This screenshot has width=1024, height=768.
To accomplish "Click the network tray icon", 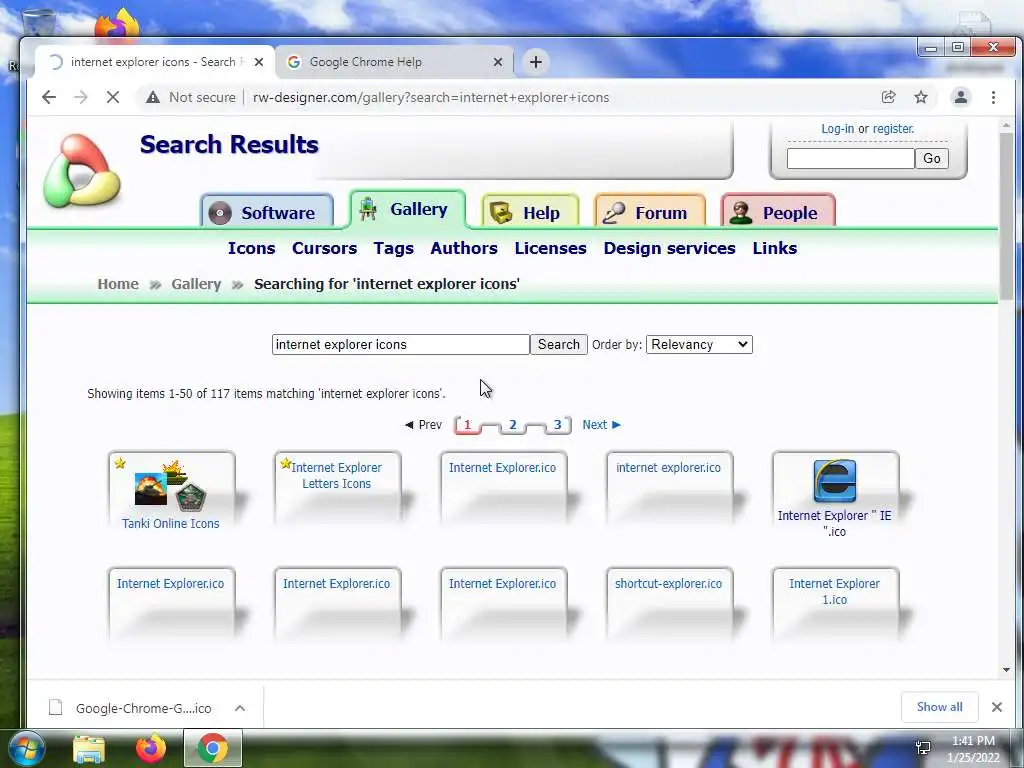I will point(923,748).
